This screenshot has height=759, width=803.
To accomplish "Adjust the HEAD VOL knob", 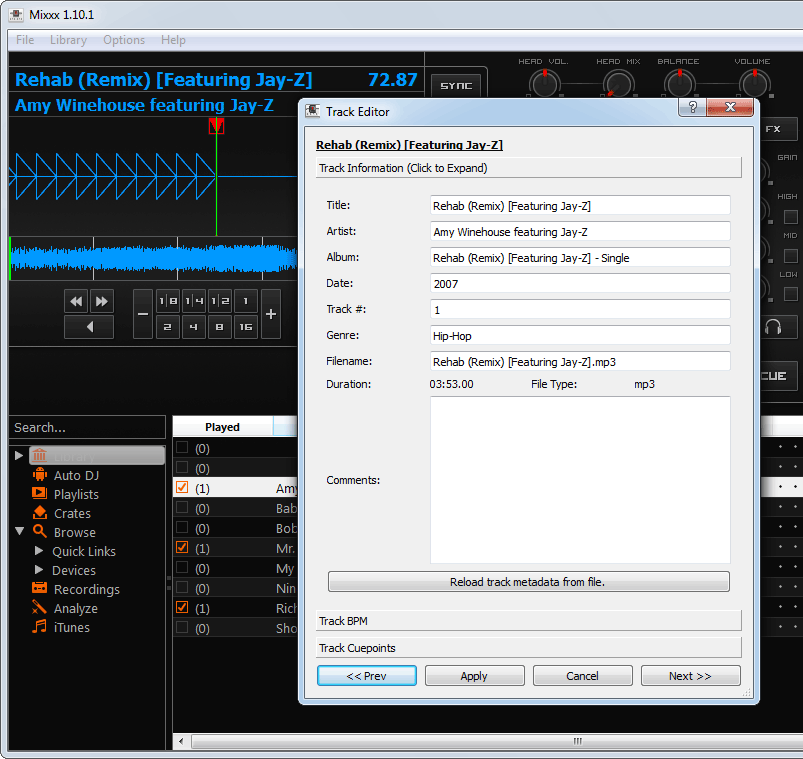I will [544, 83].
